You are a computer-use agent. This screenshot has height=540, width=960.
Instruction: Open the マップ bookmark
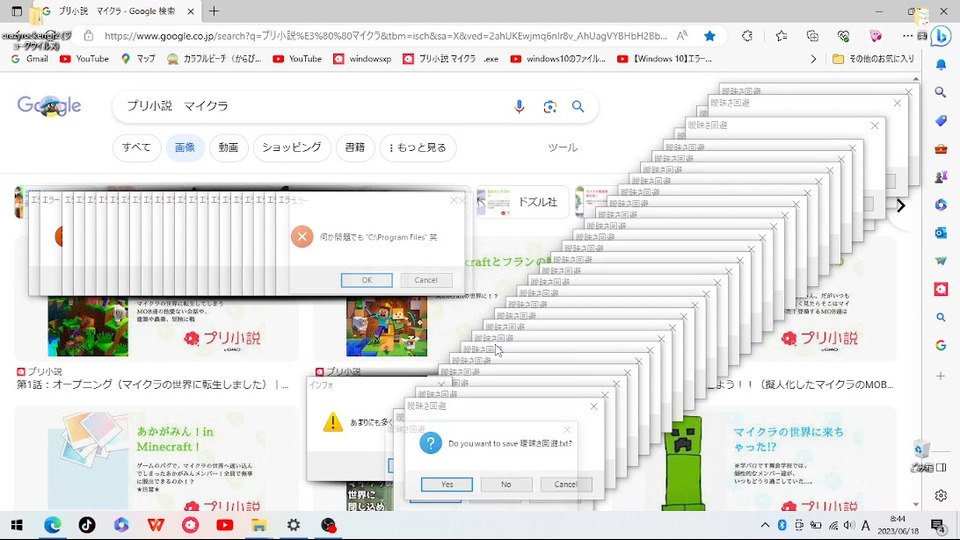click(x=138, y=59)
